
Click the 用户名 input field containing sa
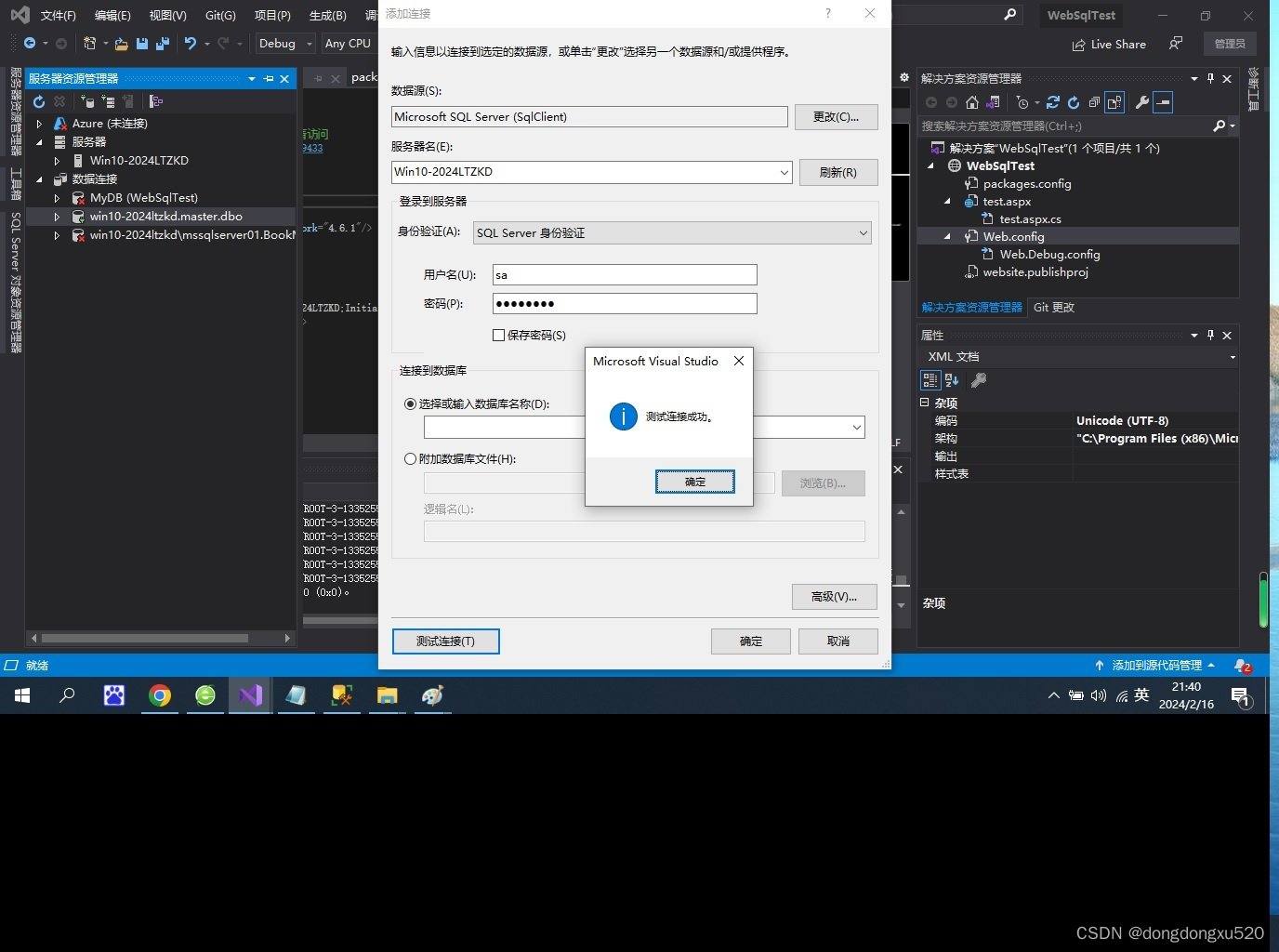point(625,275)
